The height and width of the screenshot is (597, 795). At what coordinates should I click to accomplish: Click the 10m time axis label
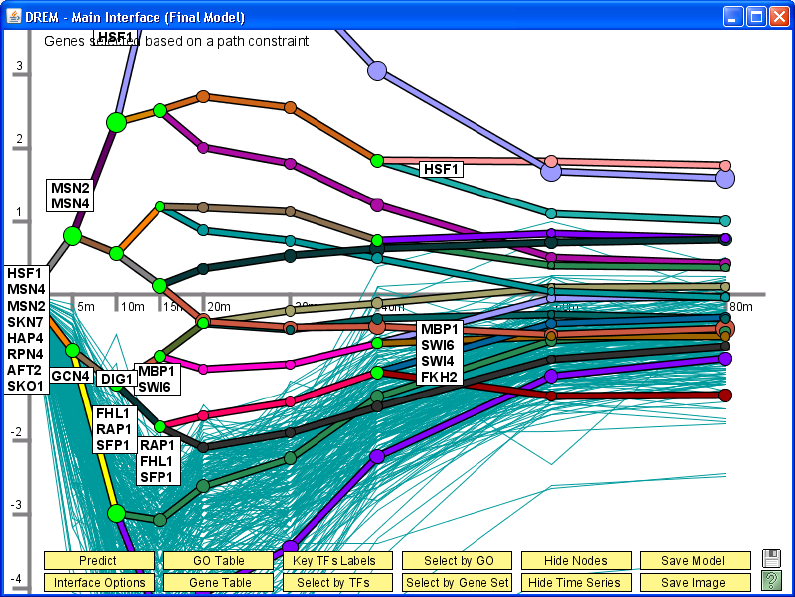point(132,307)
